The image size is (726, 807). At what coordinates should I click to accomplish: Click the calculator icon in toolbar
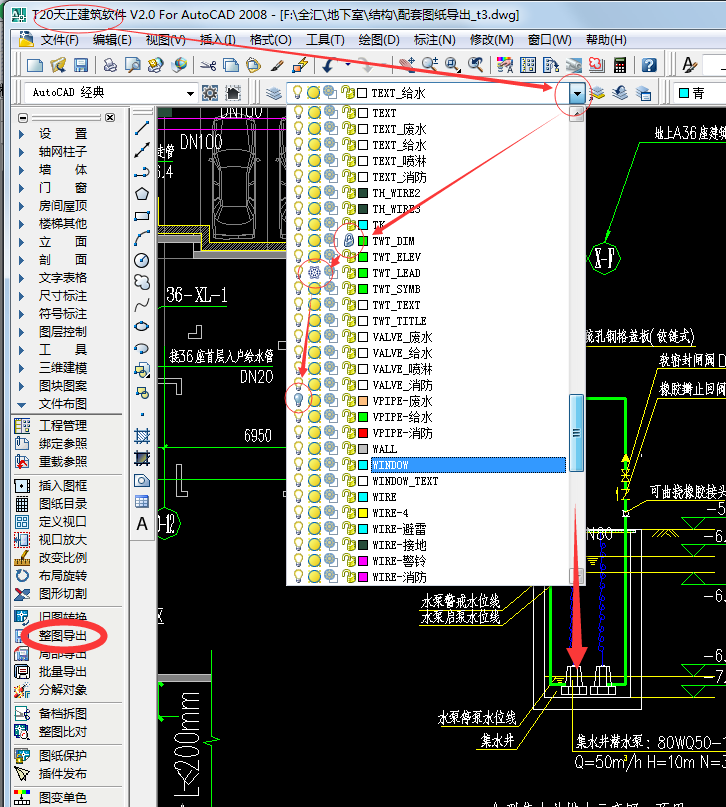tap(619, 65)
